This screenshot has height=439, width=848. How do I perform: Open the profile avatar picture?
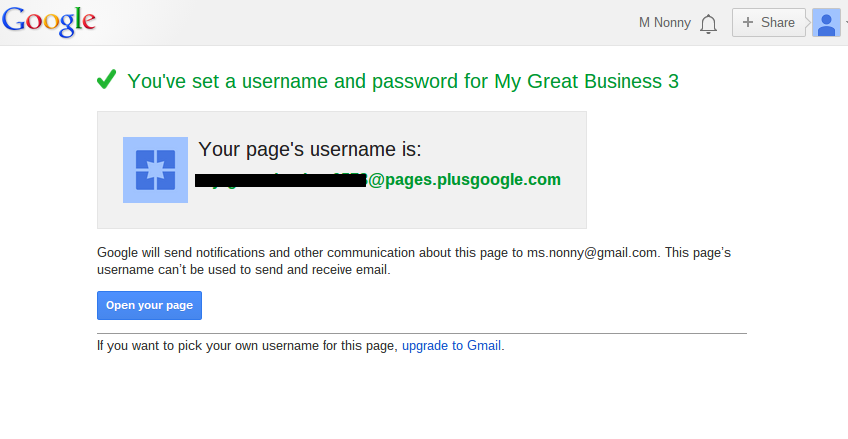(826, 22)
